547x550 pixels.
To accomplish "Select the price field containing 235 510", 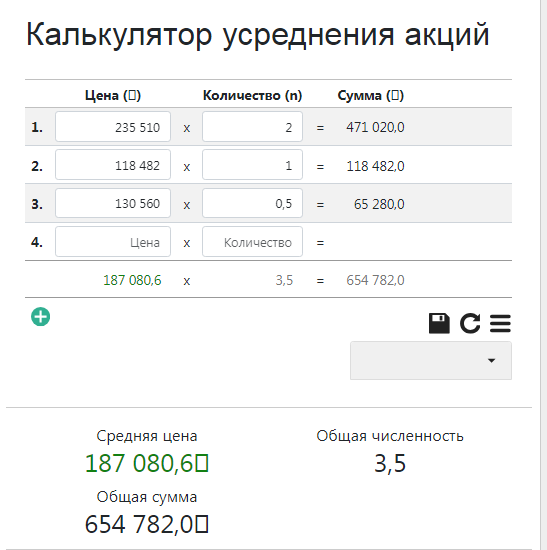I will coord(113,127).
